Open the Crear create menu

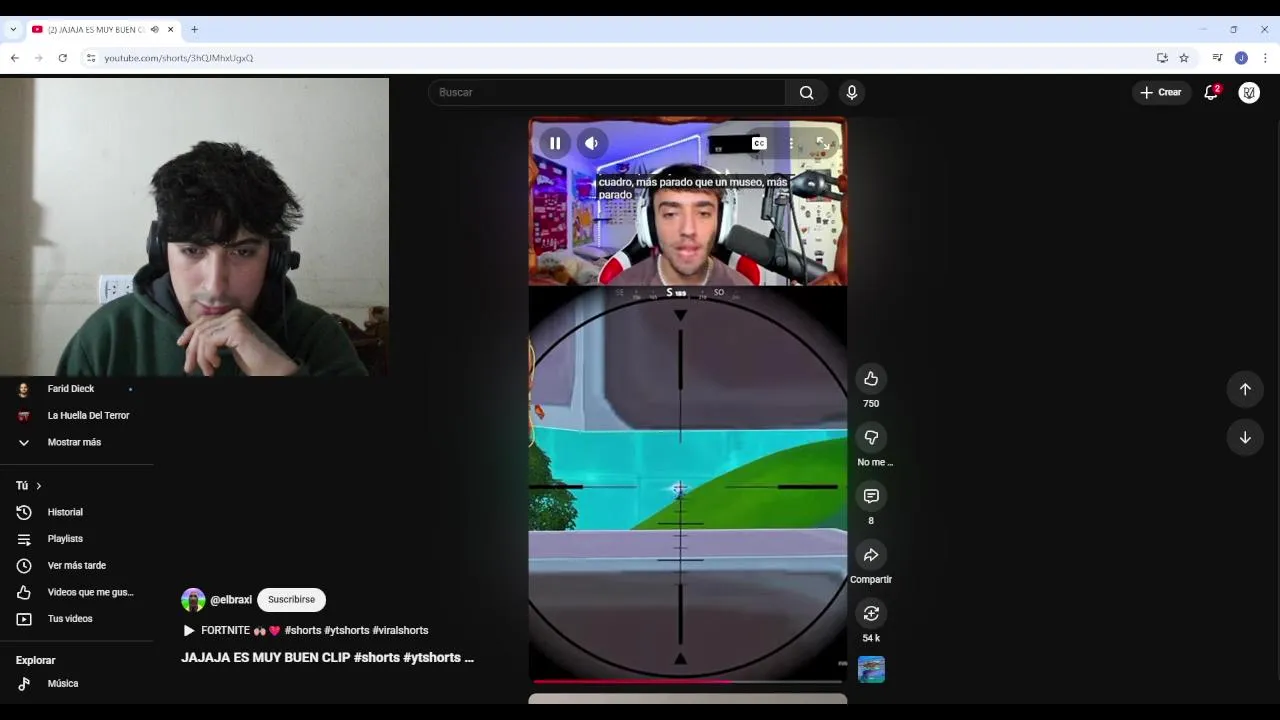coord(1162,92)
